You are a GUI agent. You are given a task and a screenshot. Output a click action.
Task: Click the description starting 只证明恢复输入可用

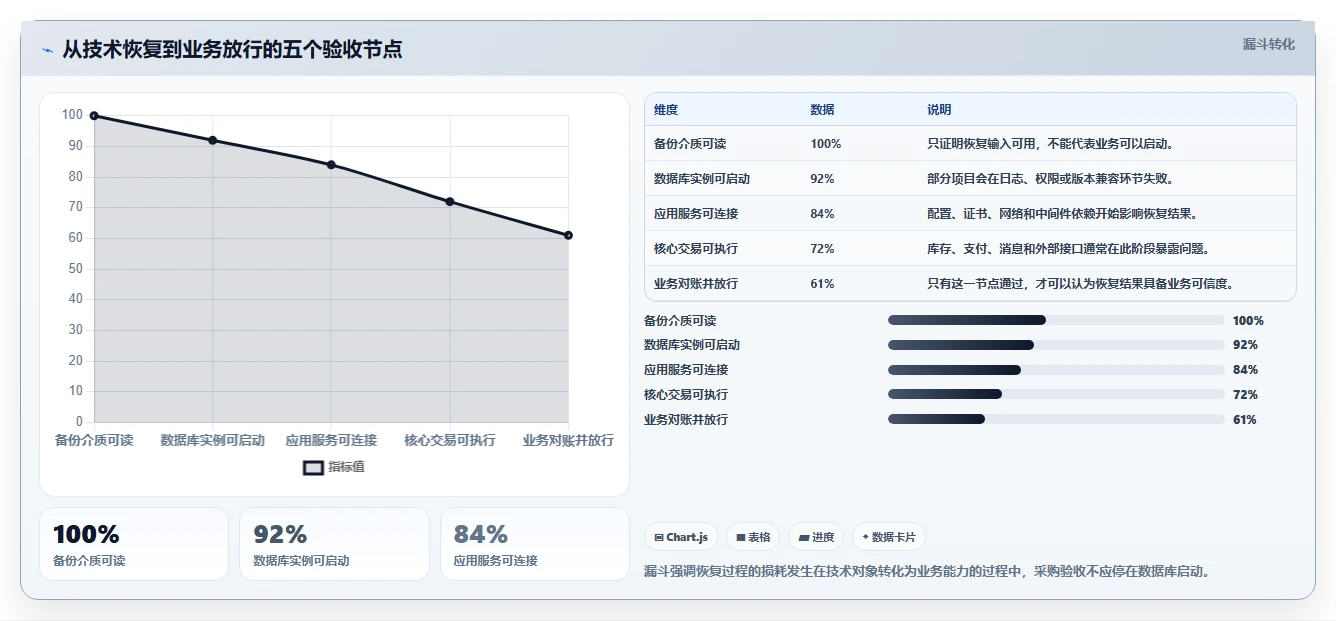click(x=1050, y=144)
